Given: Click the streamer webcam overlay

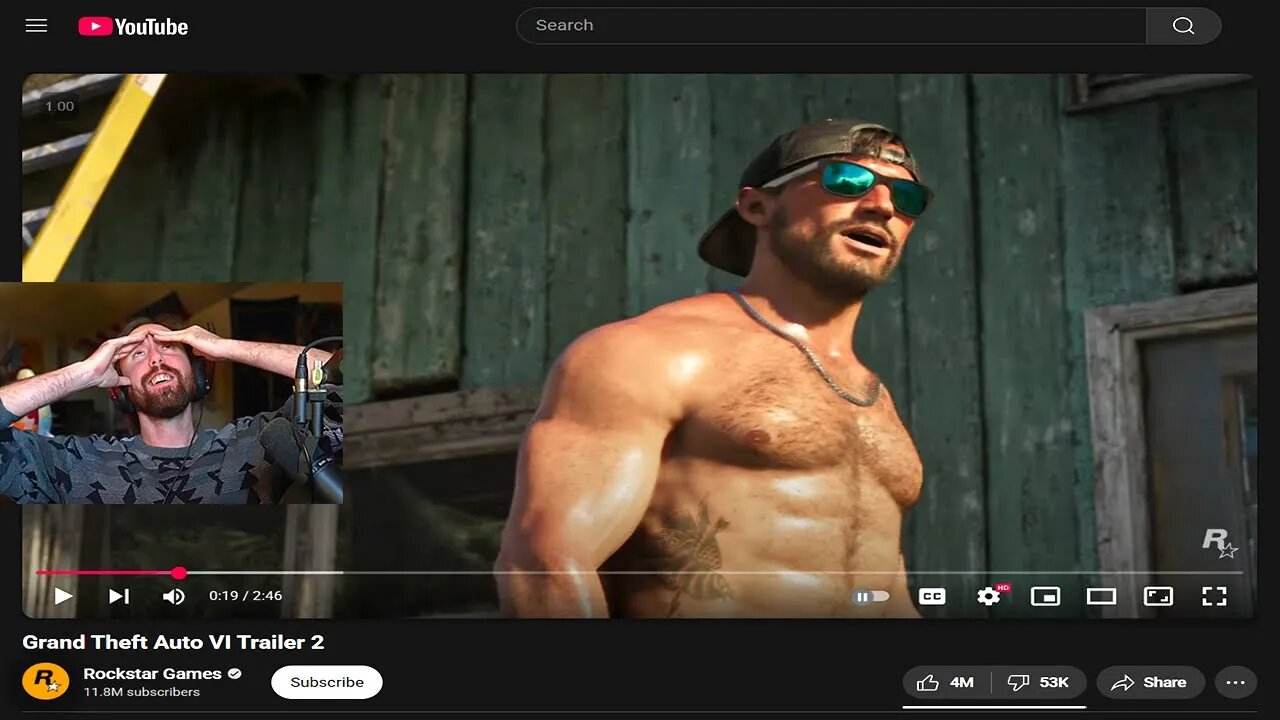Looking at the screenshot, I should [171, 392].
